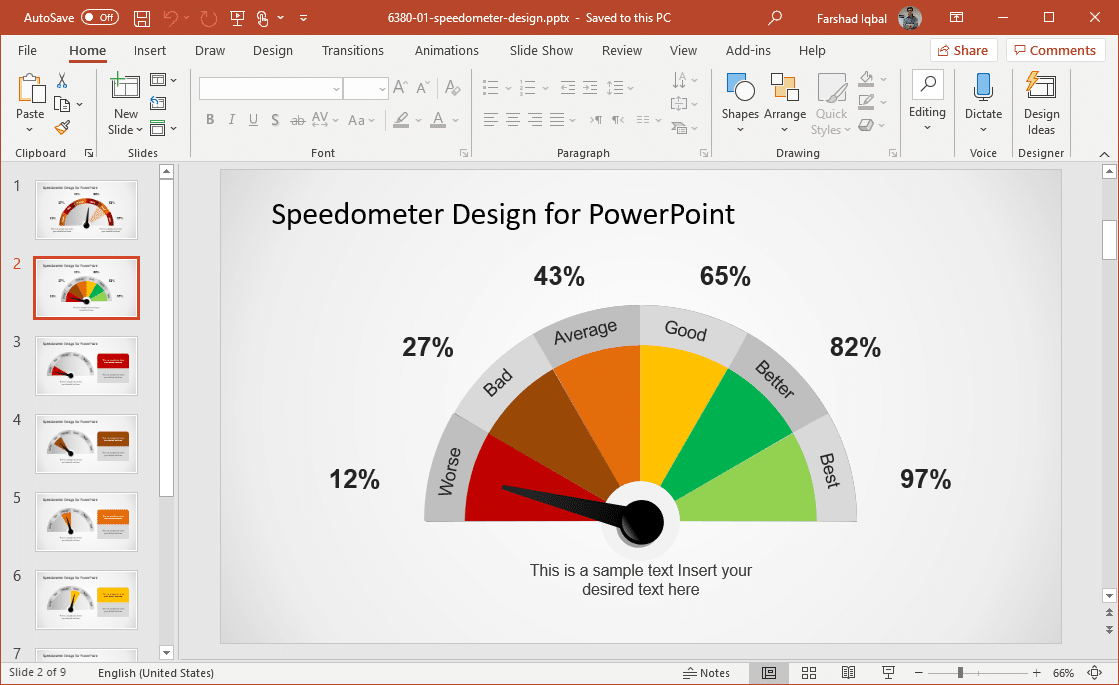Screen dimensions: 1119x685
Task: Toggle the Notes pane
Action: point(706,673)
